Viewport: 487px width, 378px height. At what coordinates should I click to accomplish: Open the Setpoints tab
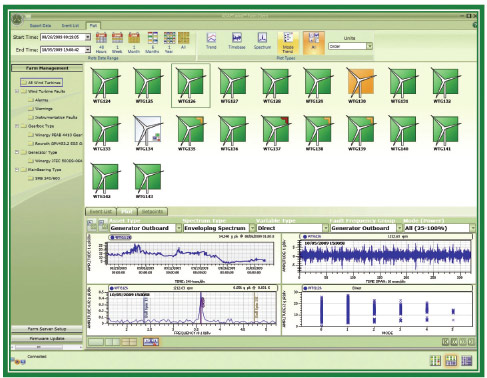click(x=152, y=212)
